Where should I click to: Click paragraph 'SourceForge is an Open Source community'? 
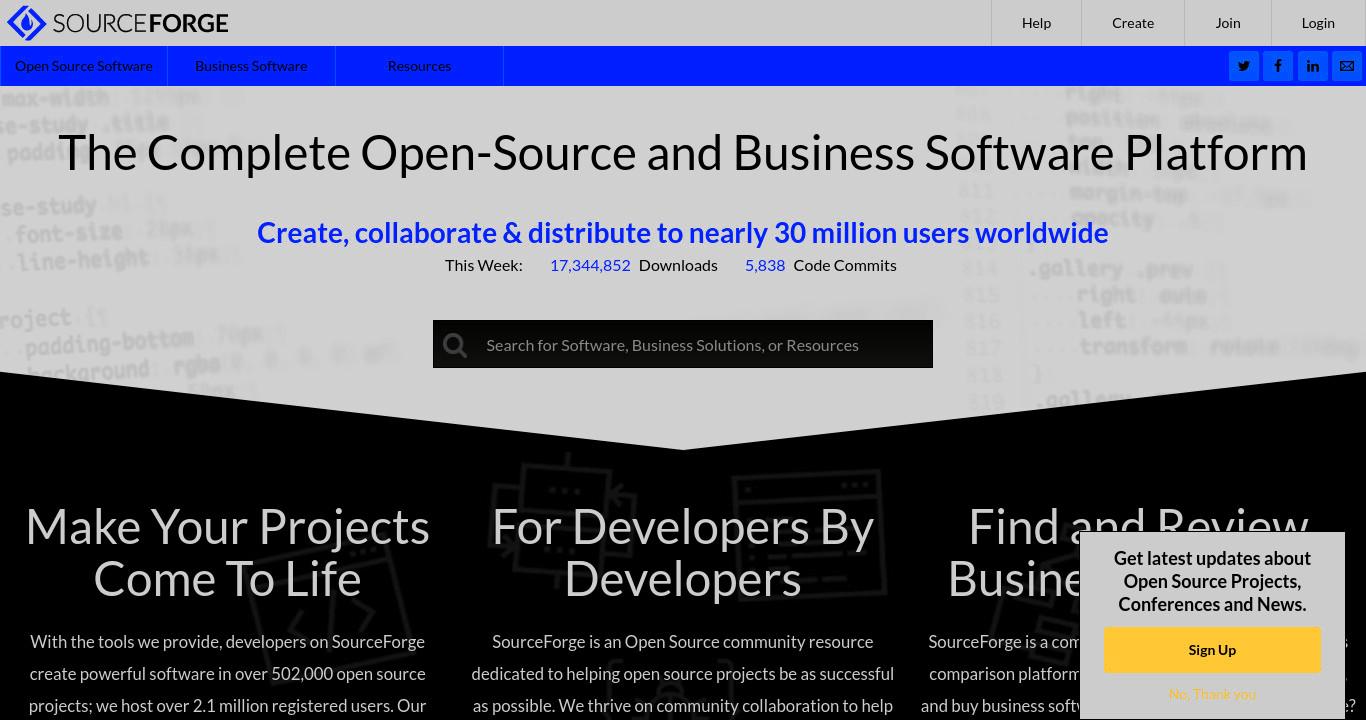point(683,675)
